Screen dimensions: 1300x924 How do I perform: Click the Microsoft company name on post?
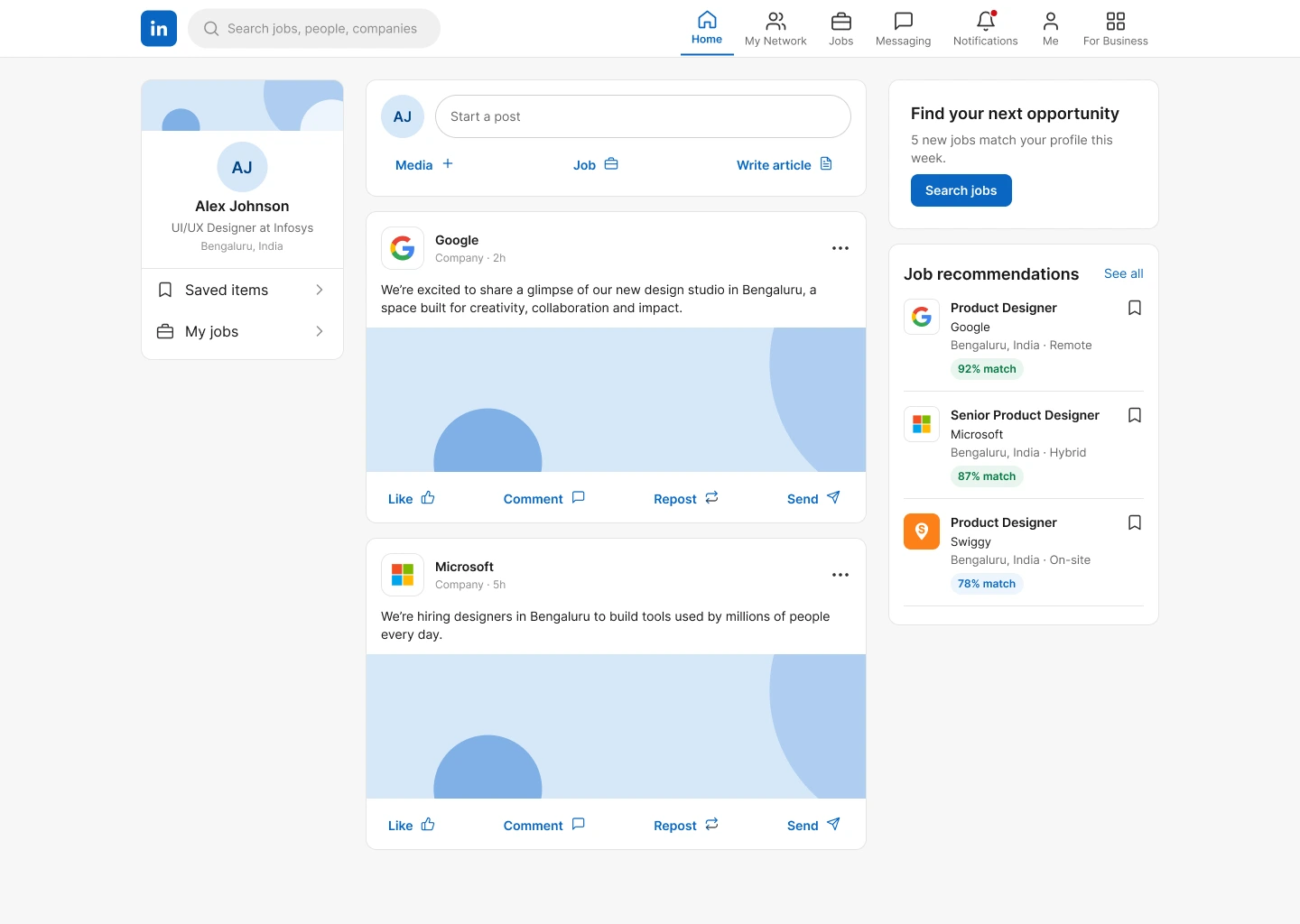point(464,567)
